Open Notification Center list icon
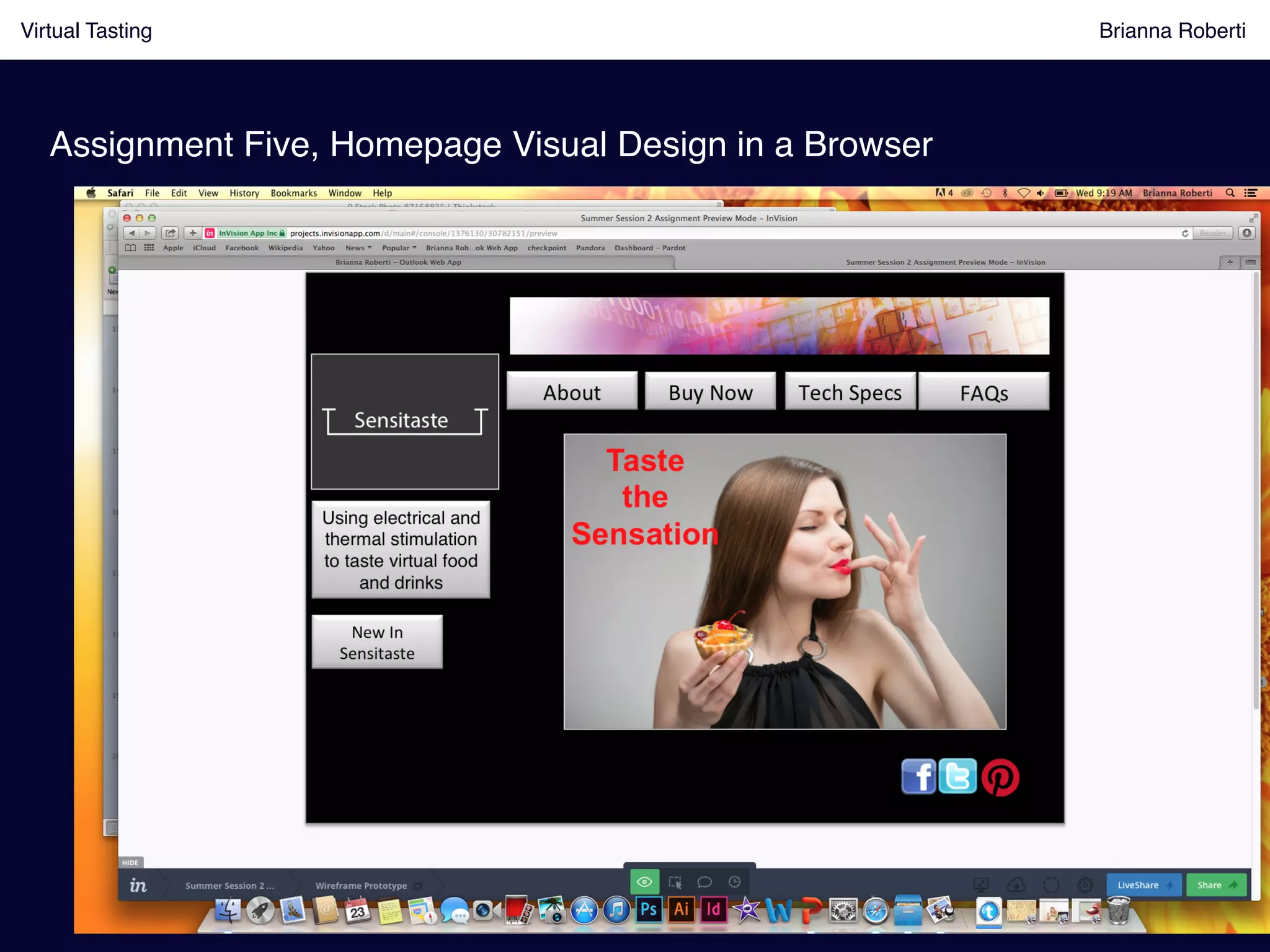The image size is (1270, 952). pos(1250,193)
